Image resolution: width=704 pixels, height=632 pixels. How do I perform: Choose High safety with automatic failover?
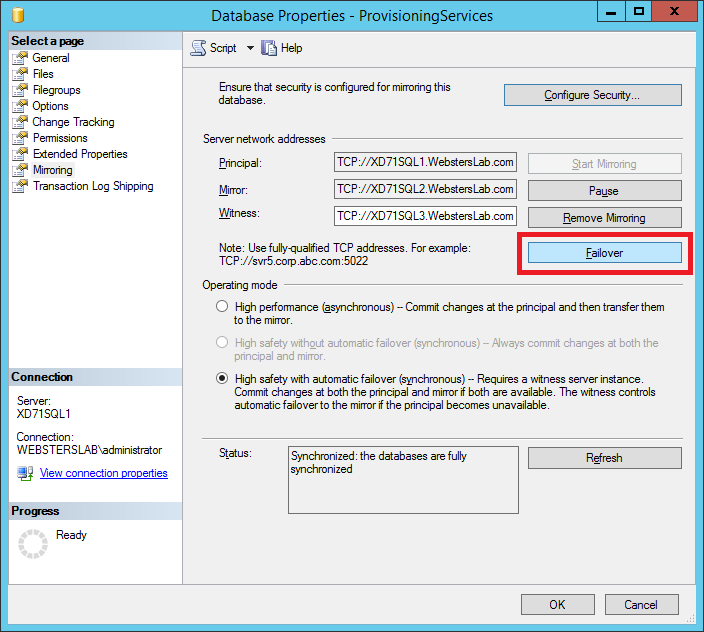(x=222, y=379)
